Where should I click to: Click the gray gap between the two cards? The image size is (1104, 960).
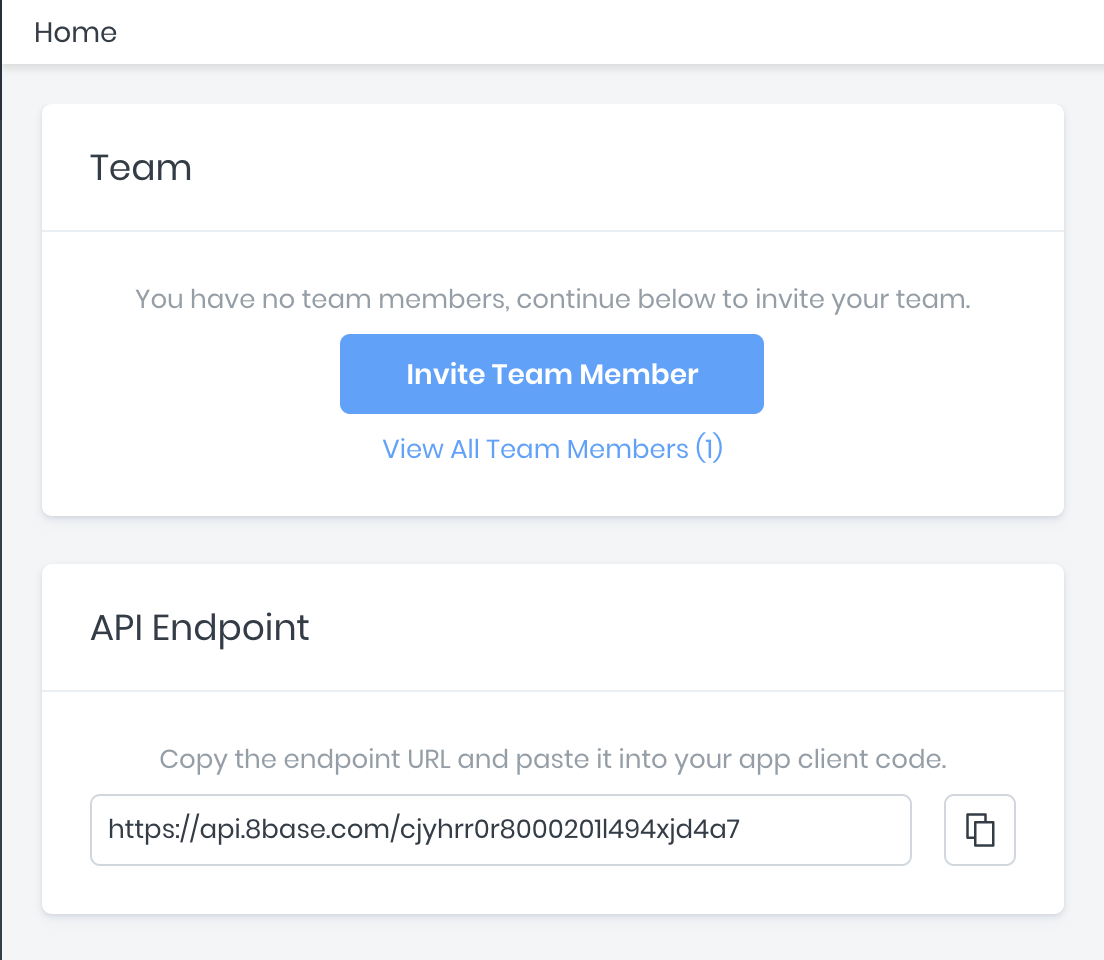pyautogui.click(x=552, y=540)
